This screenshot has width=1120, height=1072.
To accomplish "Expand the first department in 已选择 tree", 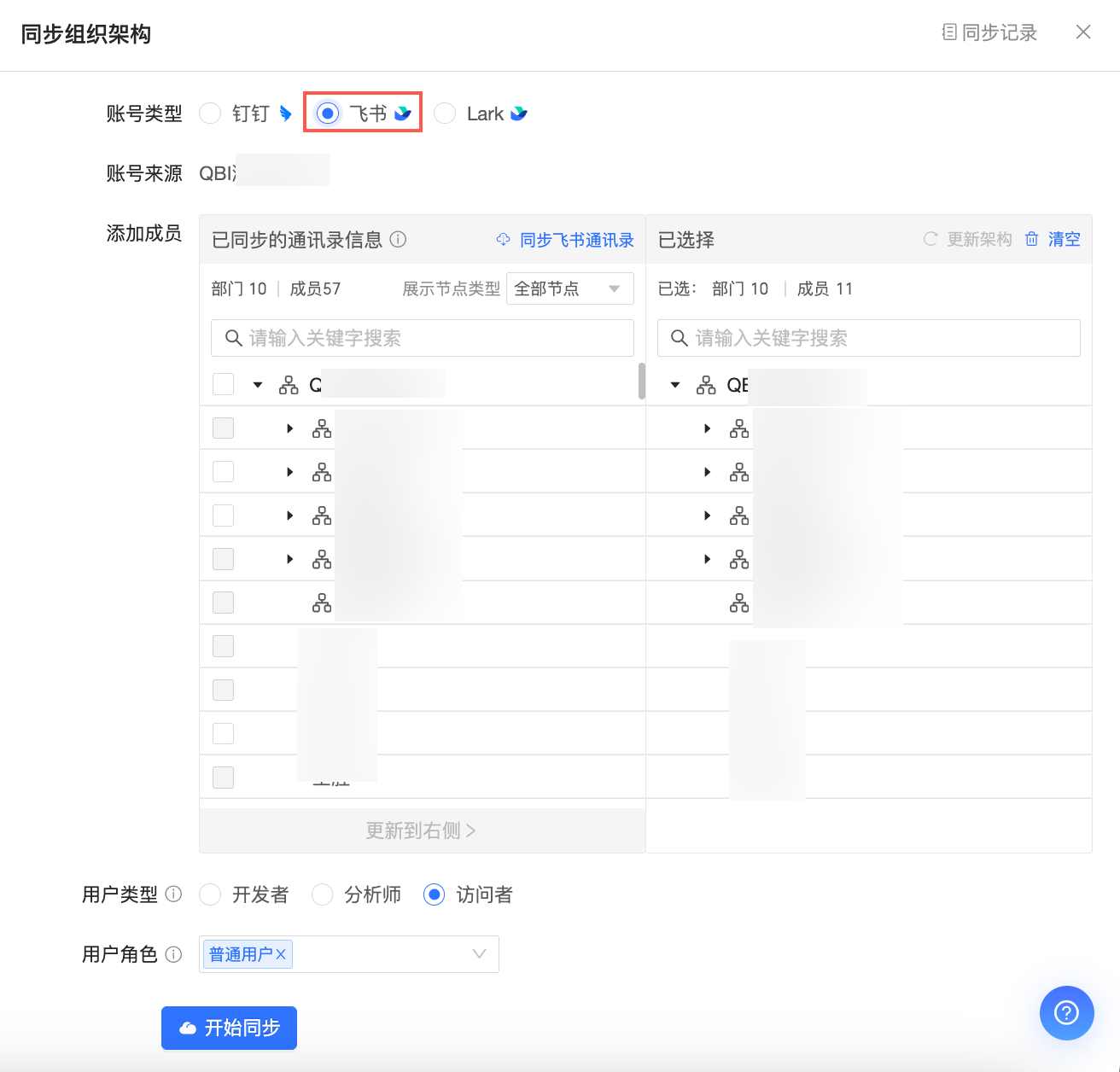I will pos(708,428).
